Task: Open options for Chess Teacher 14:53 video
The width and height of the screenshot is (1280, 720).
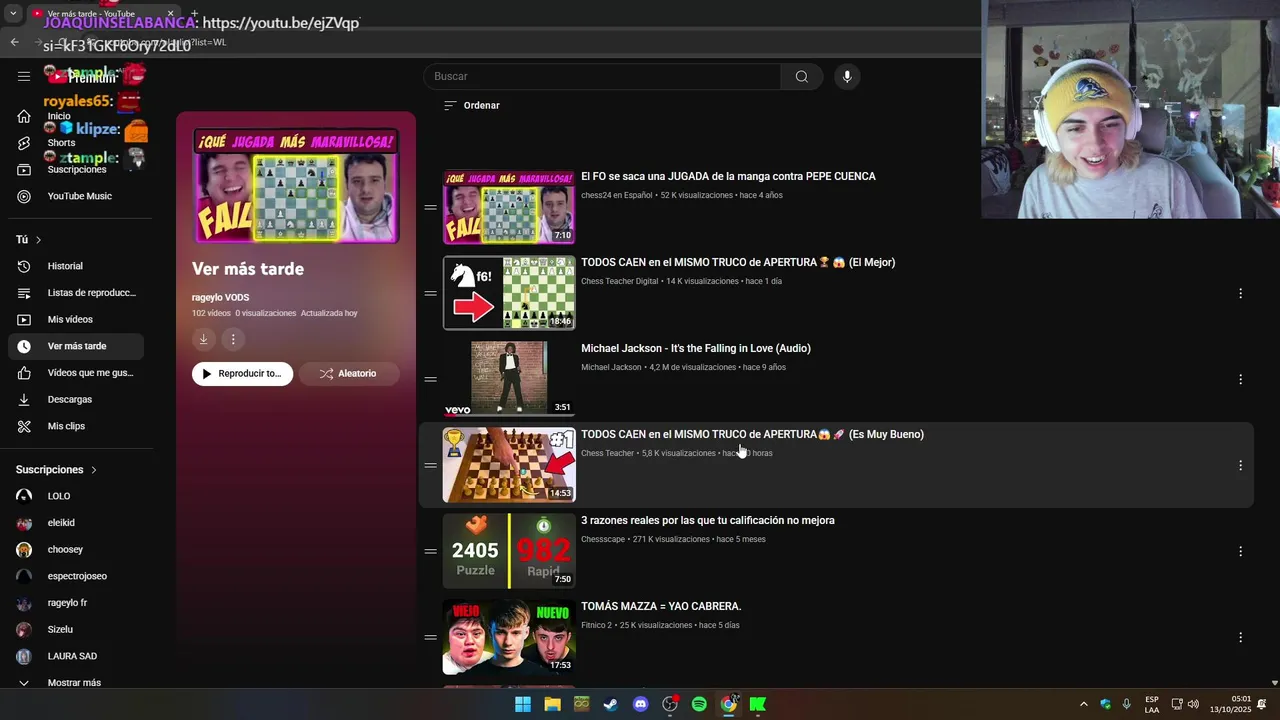Action: (x=1240, y=465)
